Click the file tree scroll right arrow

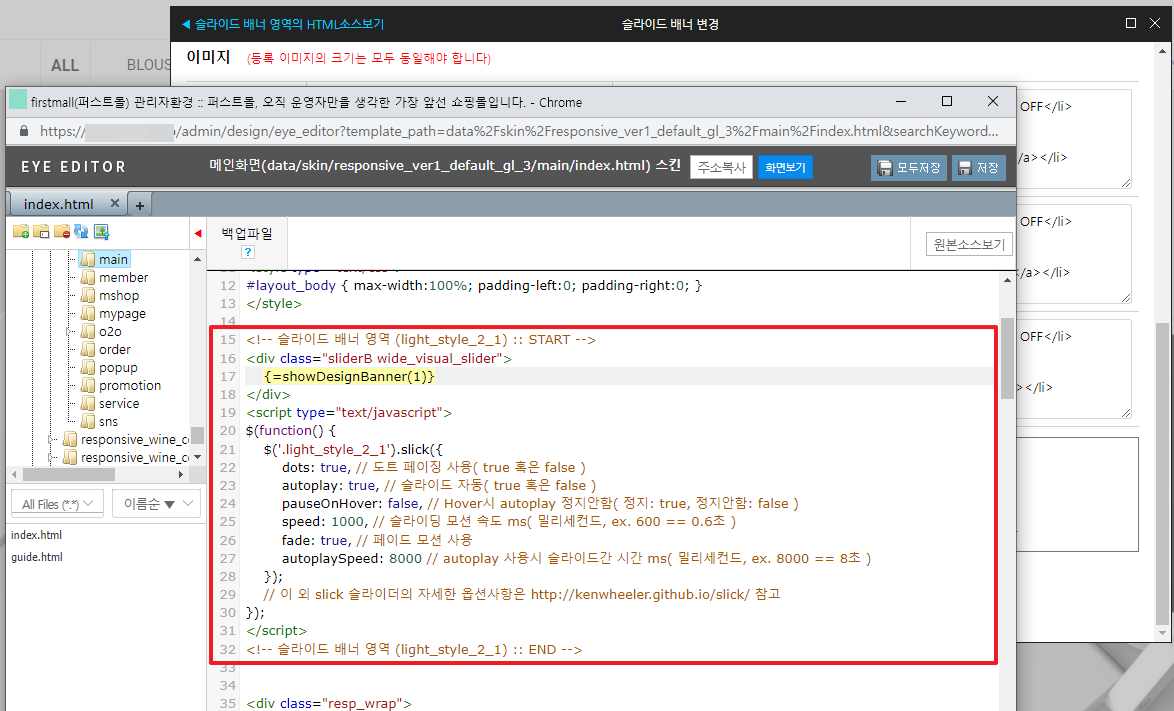tap(180, 474)
